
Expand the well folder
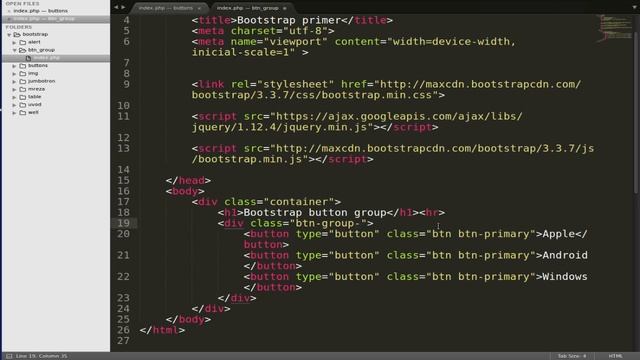pyautogui.click(x=14, y=113)
